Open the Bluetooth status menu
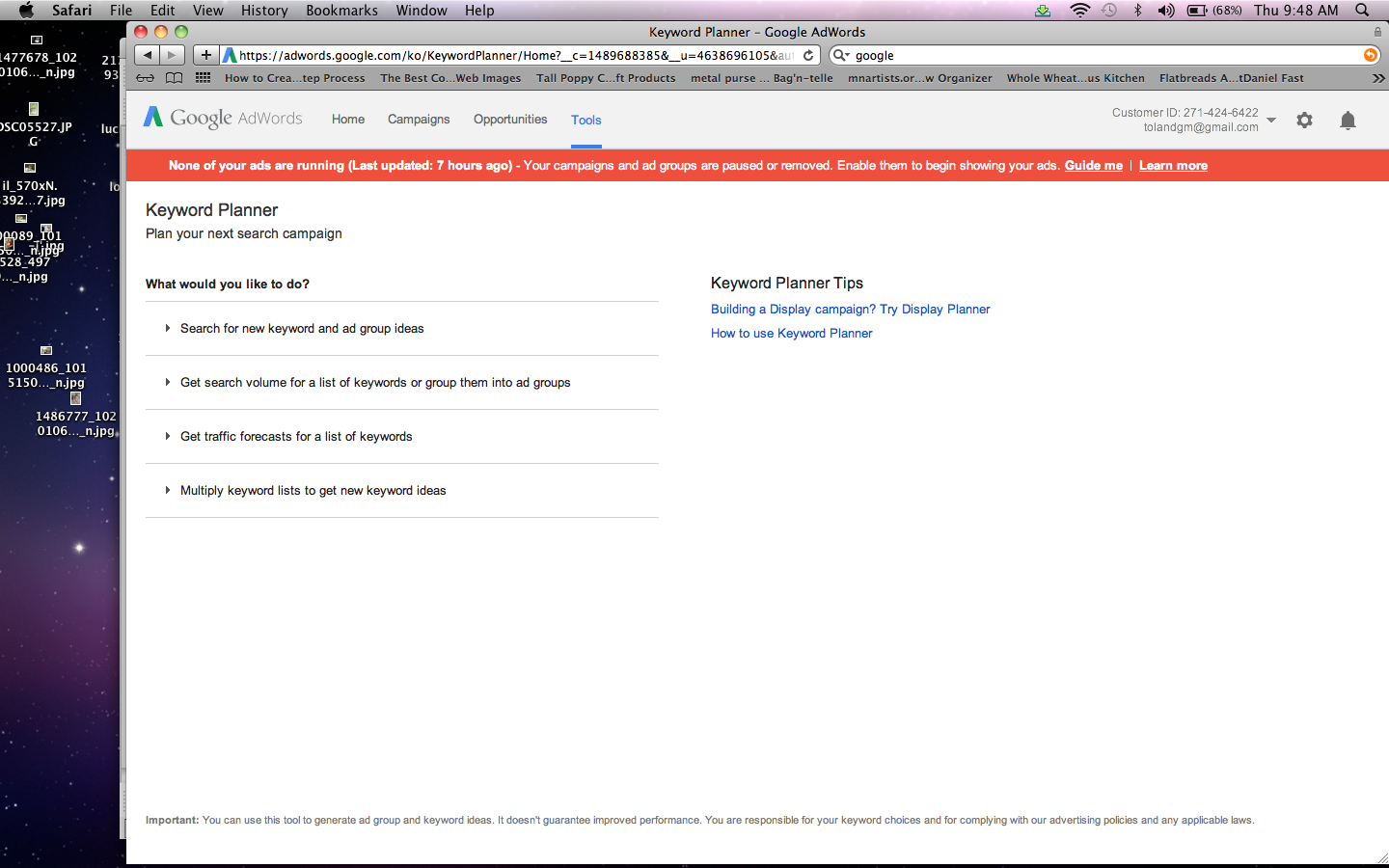The height and width of the screenshot is (868, 1389). (x=1137, y=10)
